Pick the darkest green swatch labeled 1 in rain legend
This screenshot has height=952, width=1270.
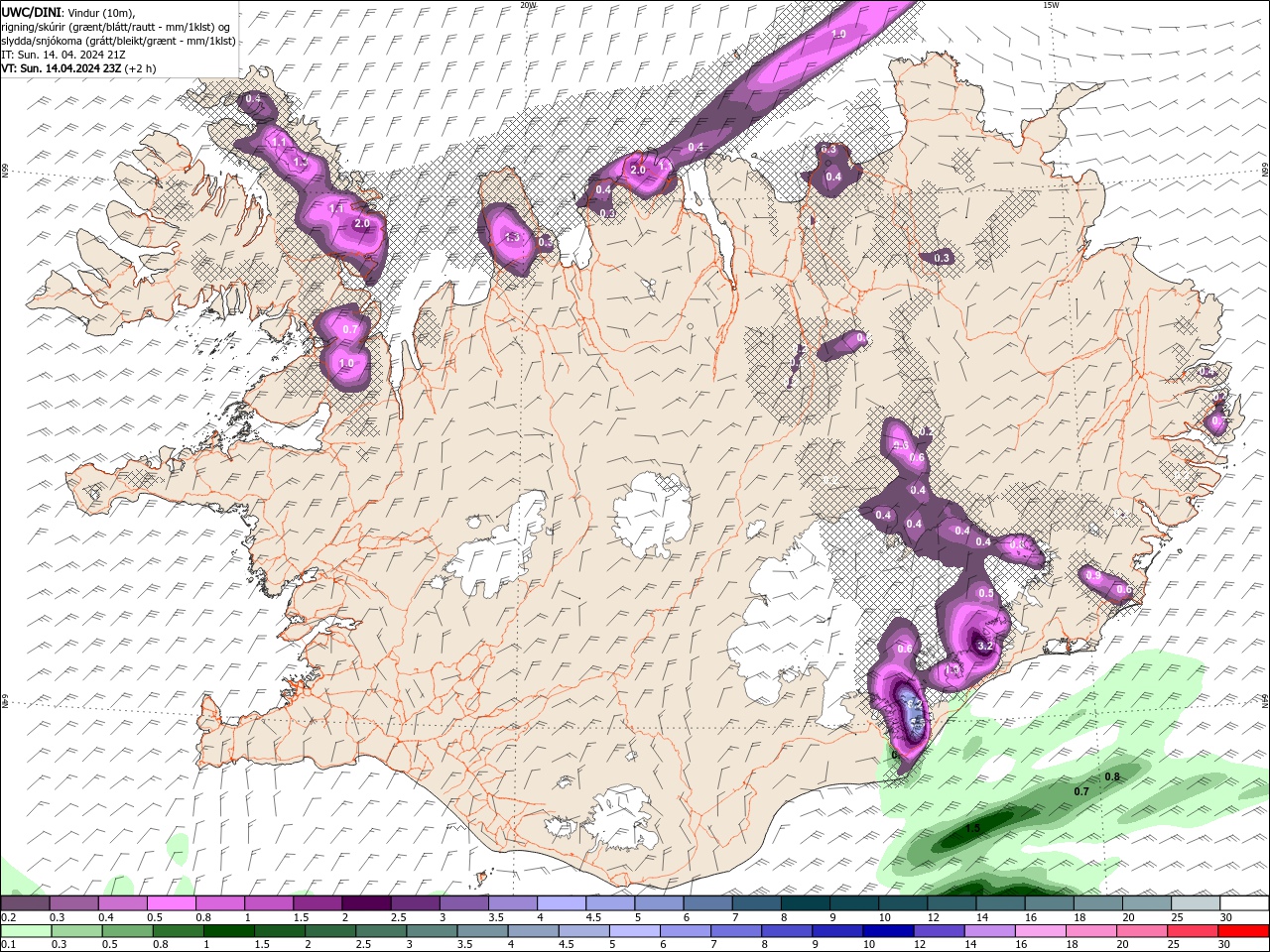pos(227,931)
